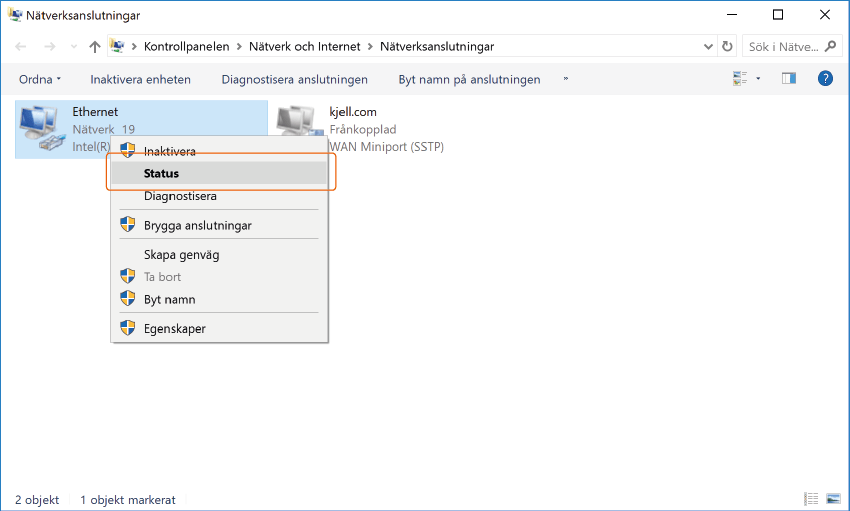Viewport: 850px width, 511px height.
Task: Click the 2 objekt status bar text
Action: pos(37,500)
